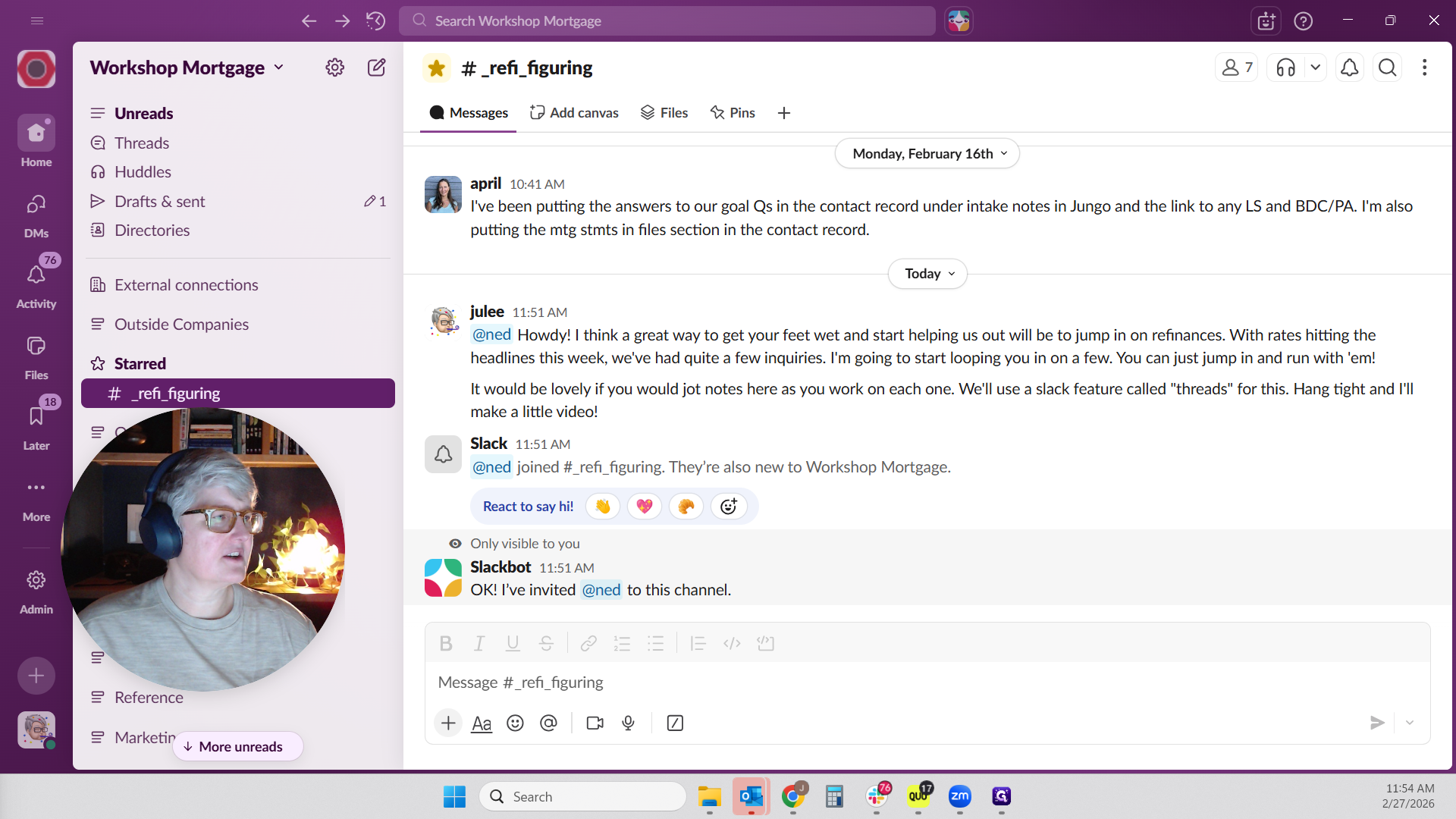1456x819 pixels.
Task: Click the slash shortcuts icon
Action: point(674,723)
